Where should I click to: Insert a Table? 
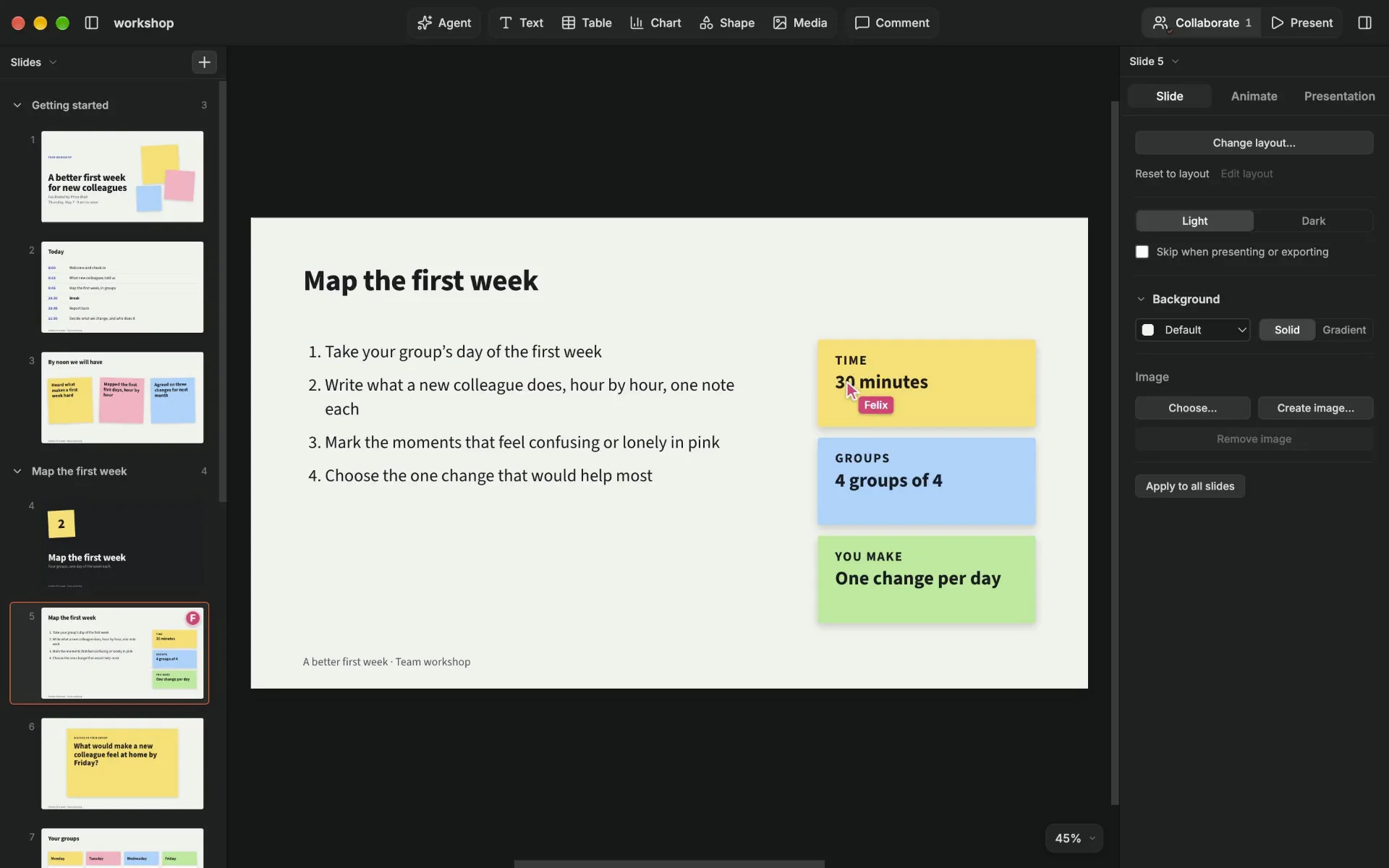click(587, 22)
